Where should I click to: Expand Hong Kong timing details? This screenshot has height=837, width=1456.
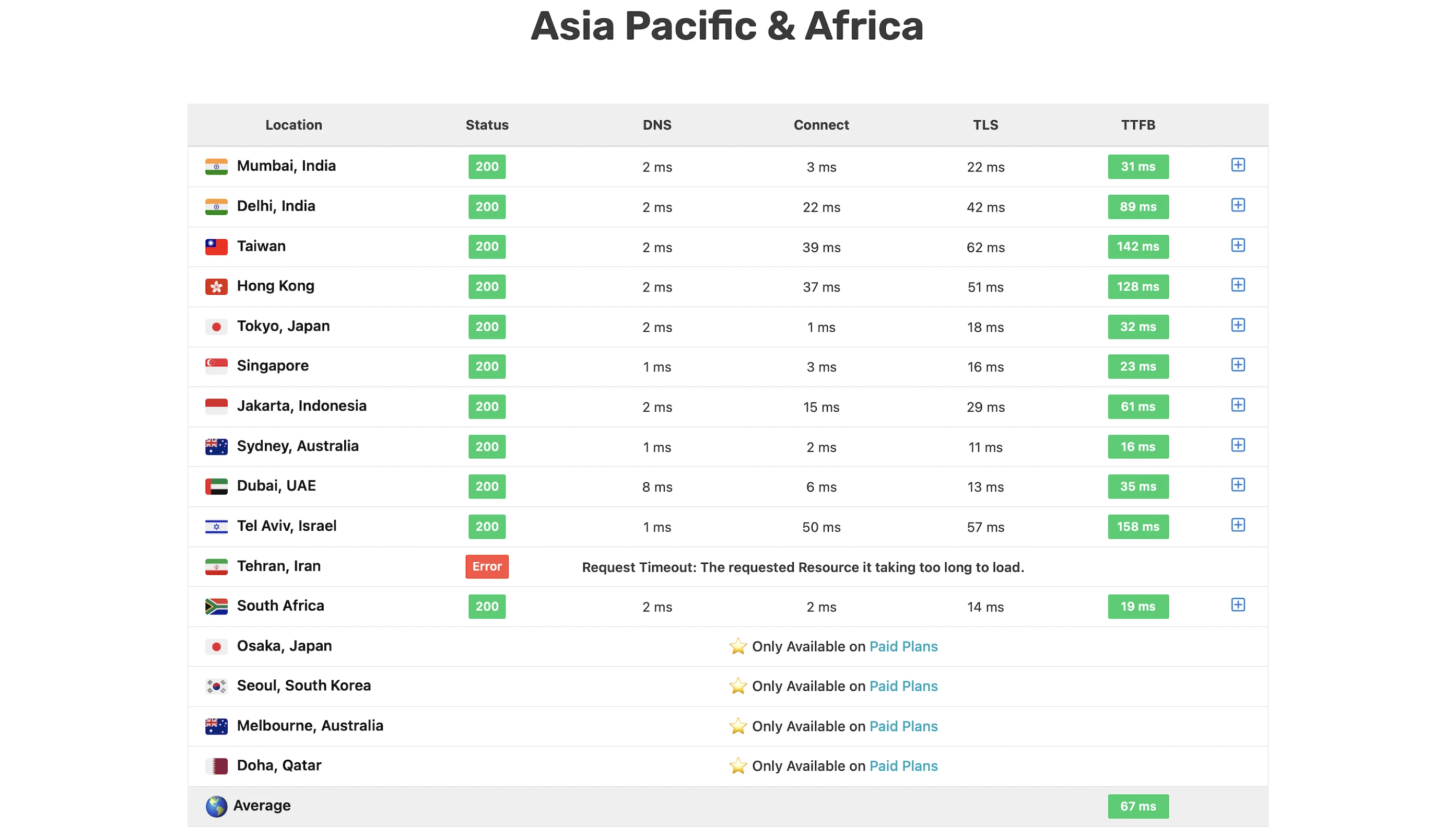1237,285
